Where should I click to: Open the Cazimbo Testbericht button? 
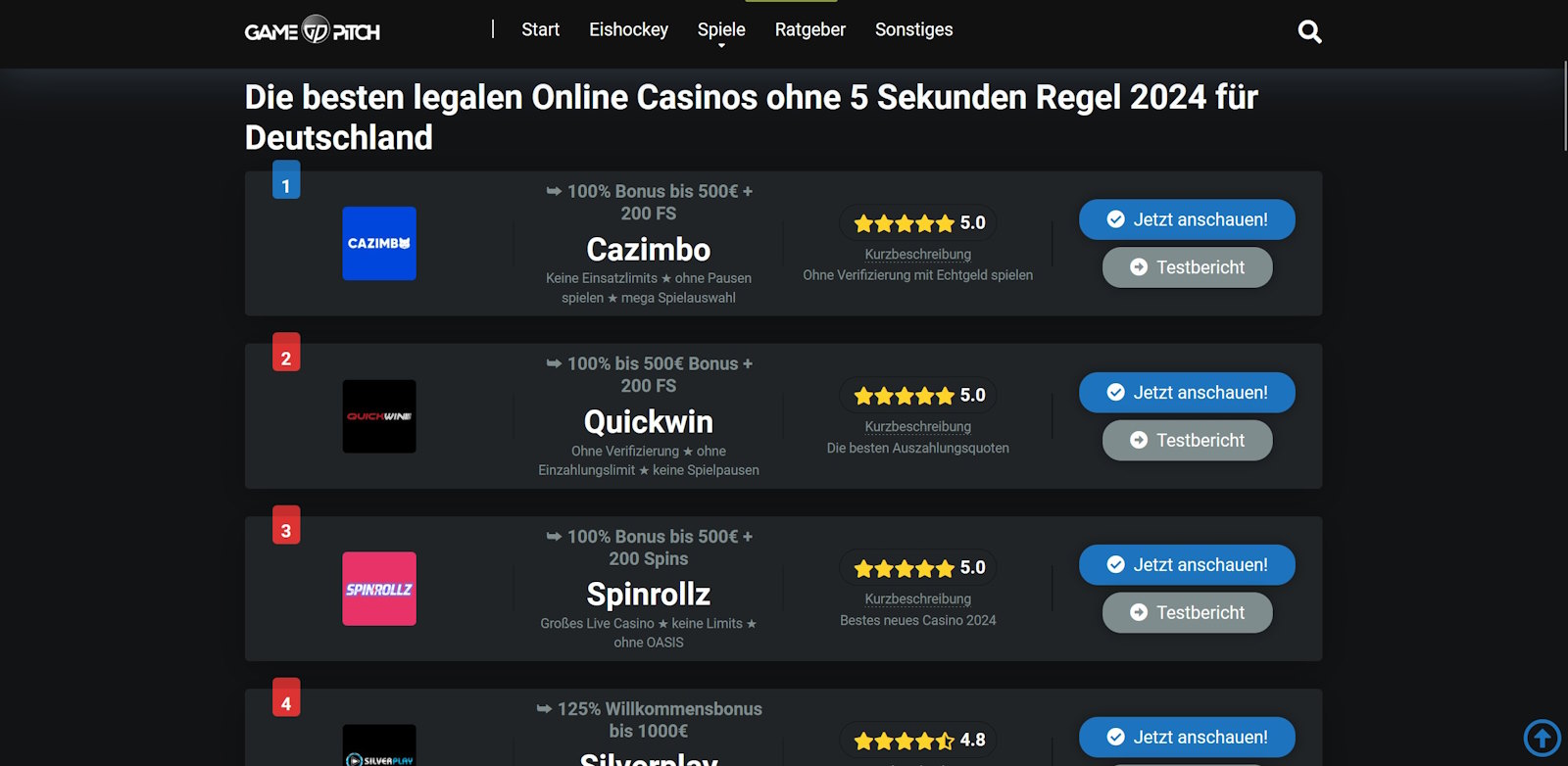tap(1187, 267)
